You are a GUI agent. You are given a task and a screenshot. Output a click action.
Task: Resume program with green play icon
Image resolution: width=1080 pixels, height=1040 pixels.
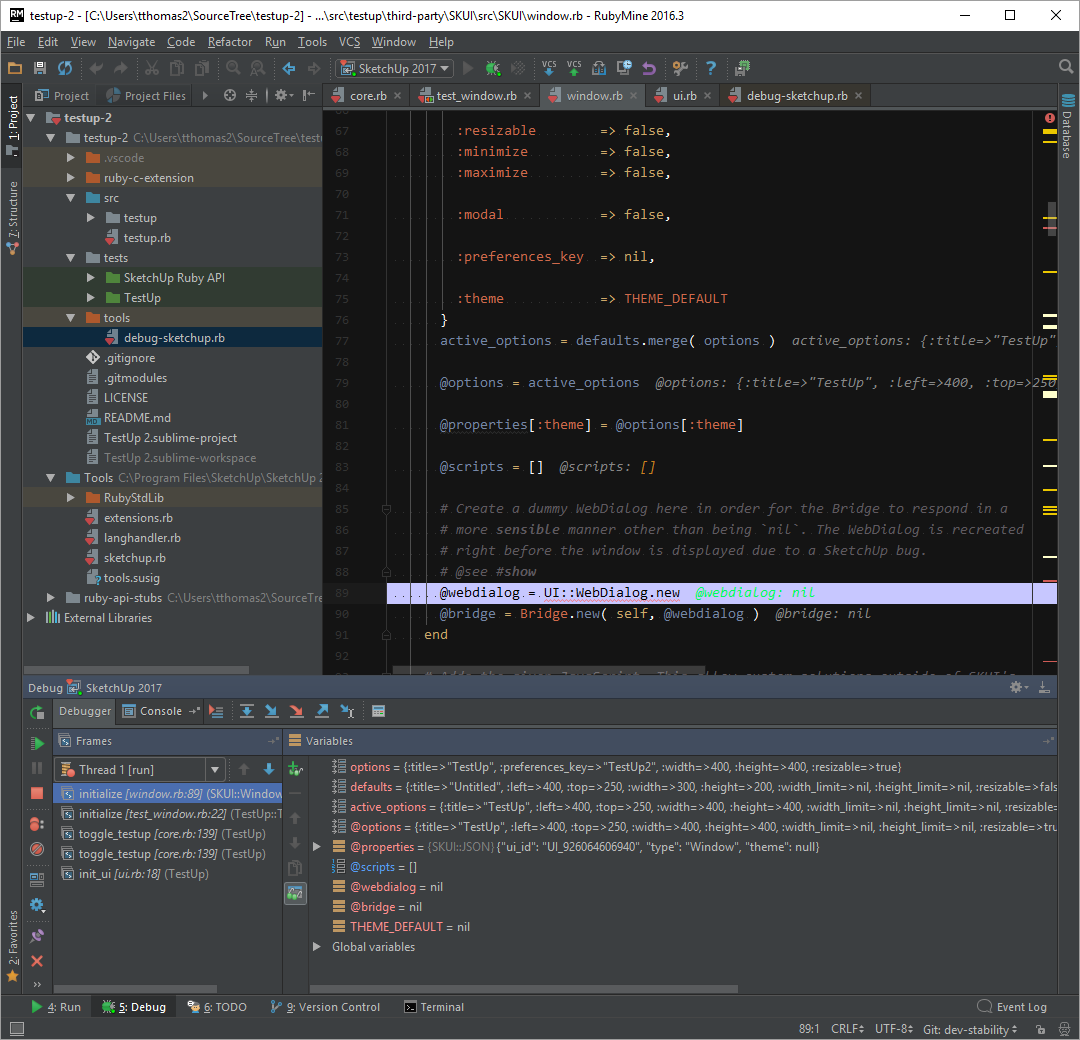tap(37, 743)
